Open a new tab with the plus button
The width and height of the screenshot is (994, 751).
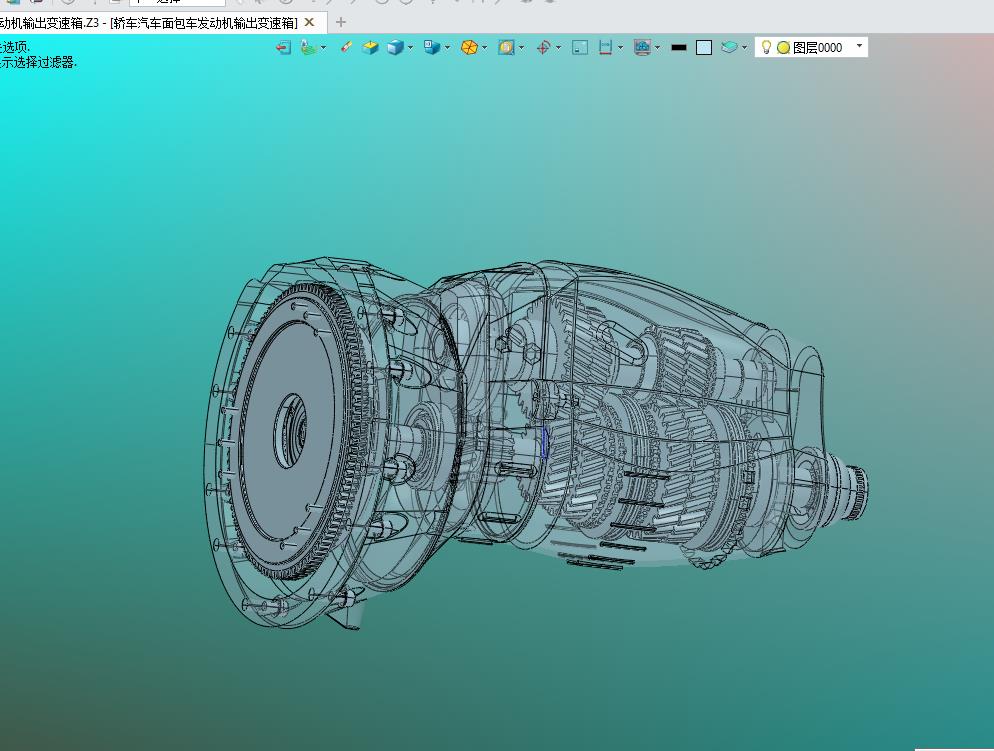pos(341,22)
